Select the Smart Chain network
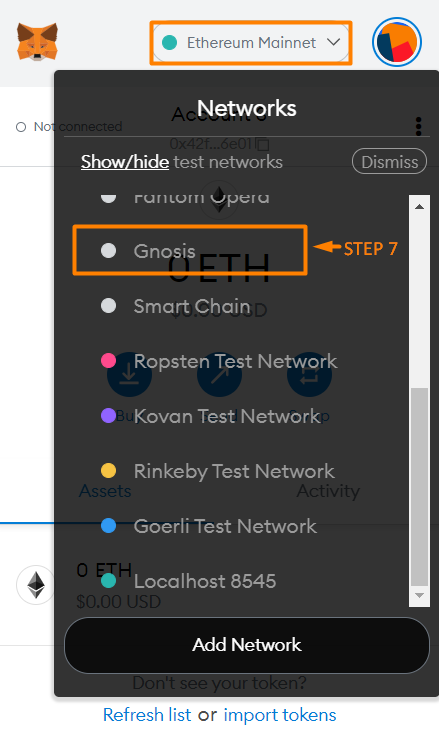The height and width of the screenshot is (744, 439). pos(192,306)
